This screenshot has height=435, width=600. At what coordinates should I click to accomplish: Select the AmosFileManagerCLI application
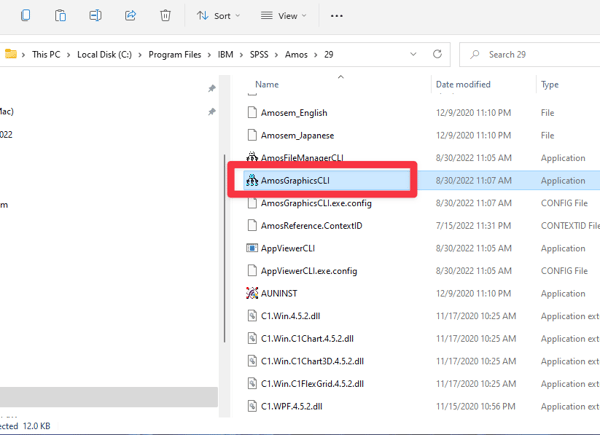302,158
